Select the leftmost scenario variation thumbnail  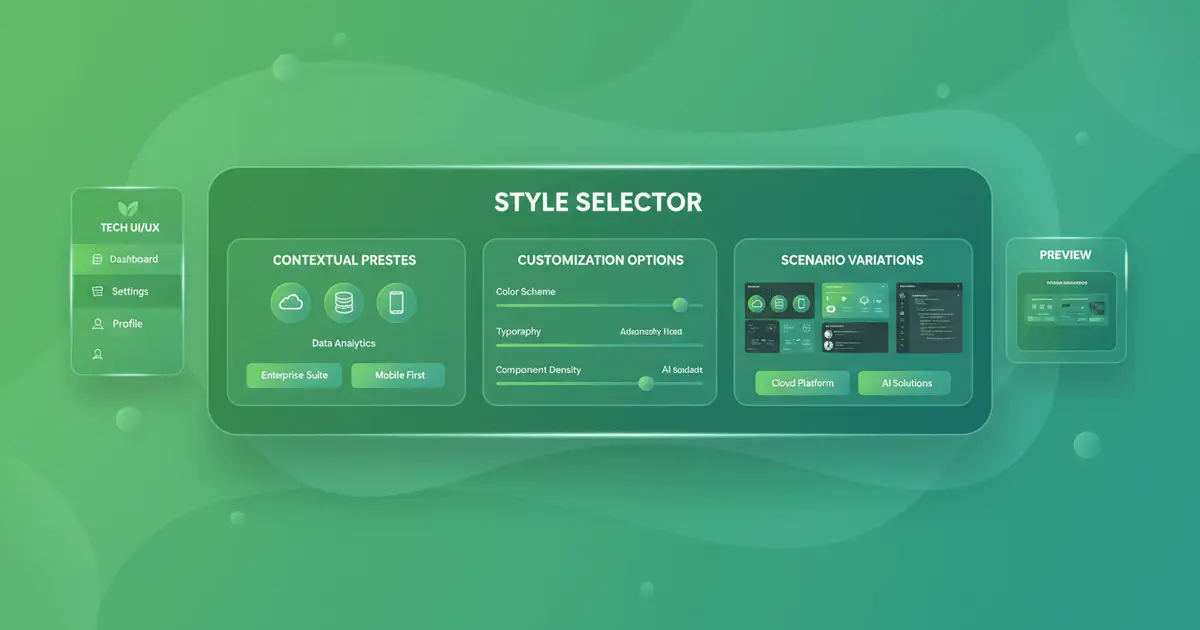[778, 315]
